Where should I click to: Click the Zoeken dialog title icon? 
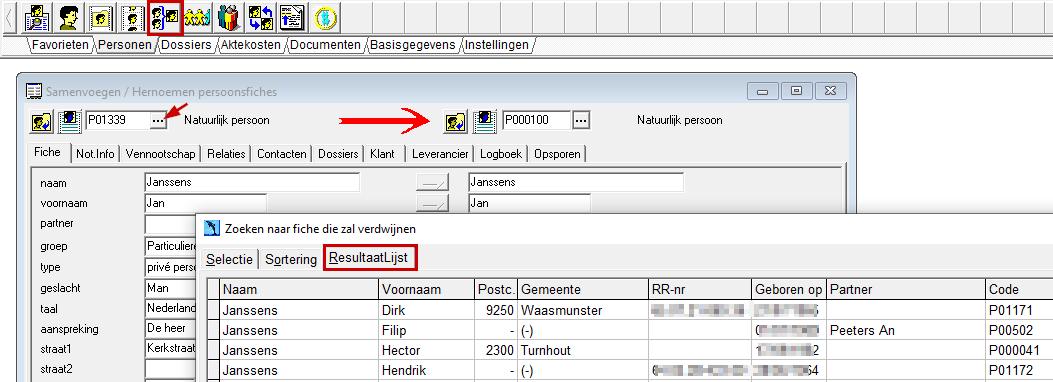212,229
